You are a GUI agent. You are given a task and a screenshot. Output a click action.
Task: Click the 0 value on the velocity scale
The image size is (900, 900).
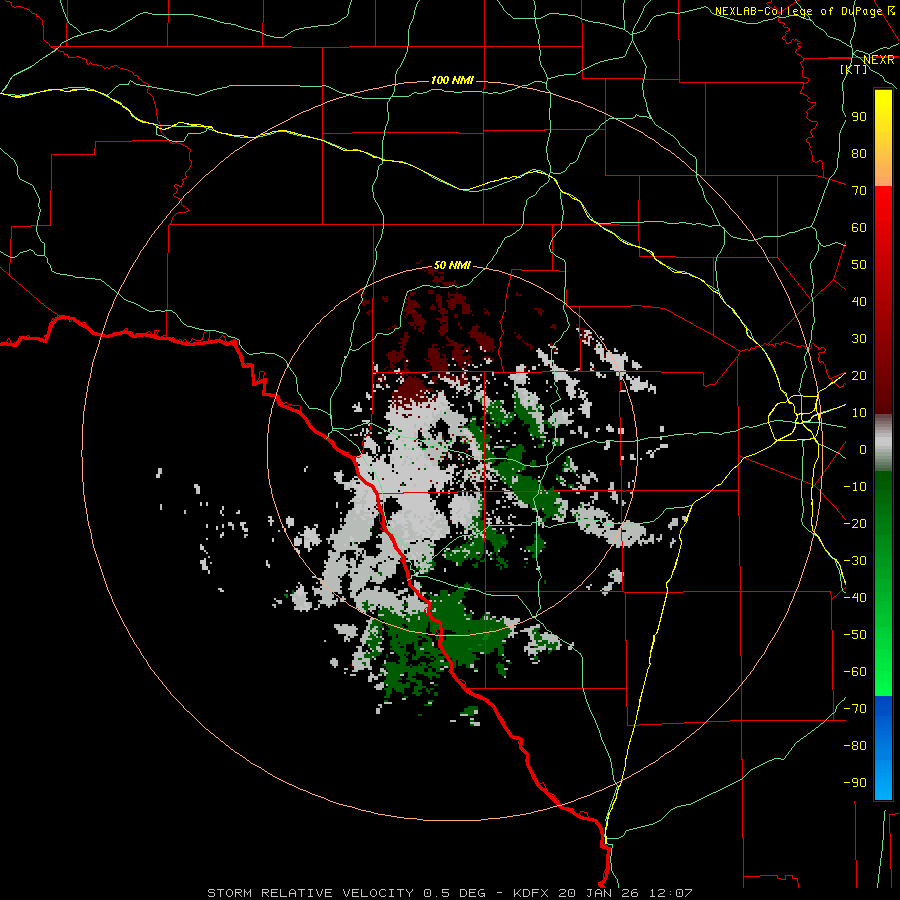pyautogui.click(x=863, y=450)
